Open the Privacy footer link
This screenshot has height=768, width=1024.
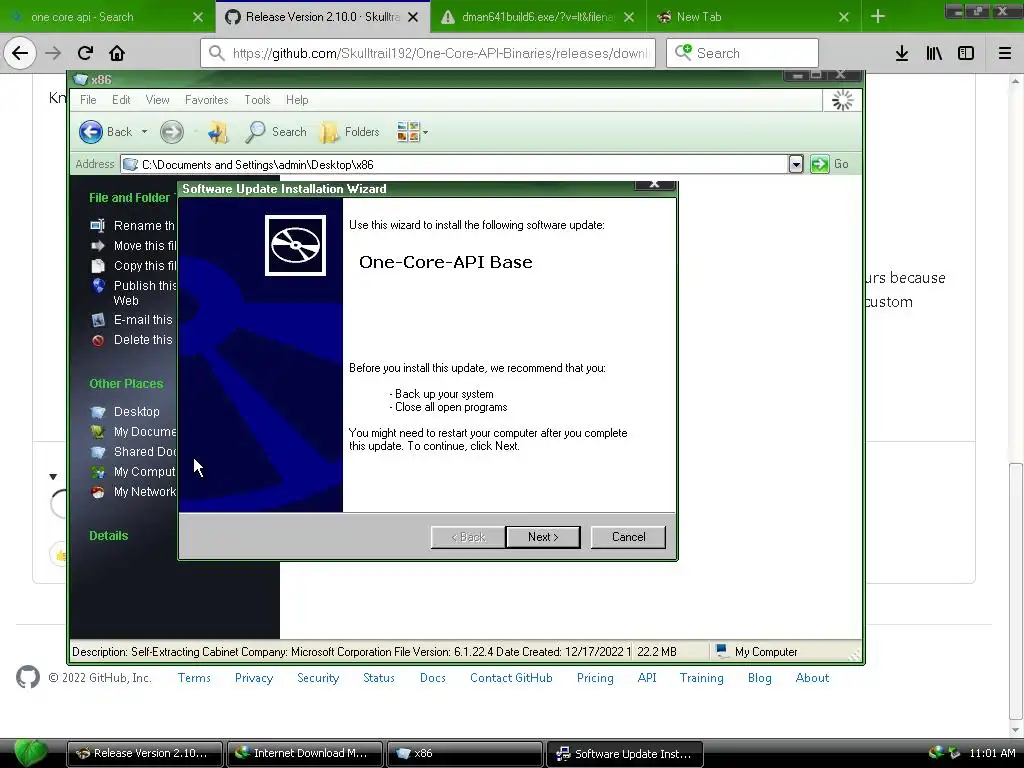tap(254, 678)
